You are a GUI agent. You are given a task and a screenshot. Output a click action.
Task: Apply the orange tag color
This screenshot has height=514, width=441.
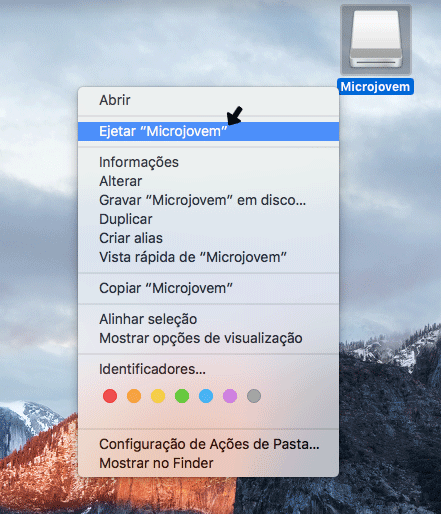pyautogui.click(x=134, y=396)
